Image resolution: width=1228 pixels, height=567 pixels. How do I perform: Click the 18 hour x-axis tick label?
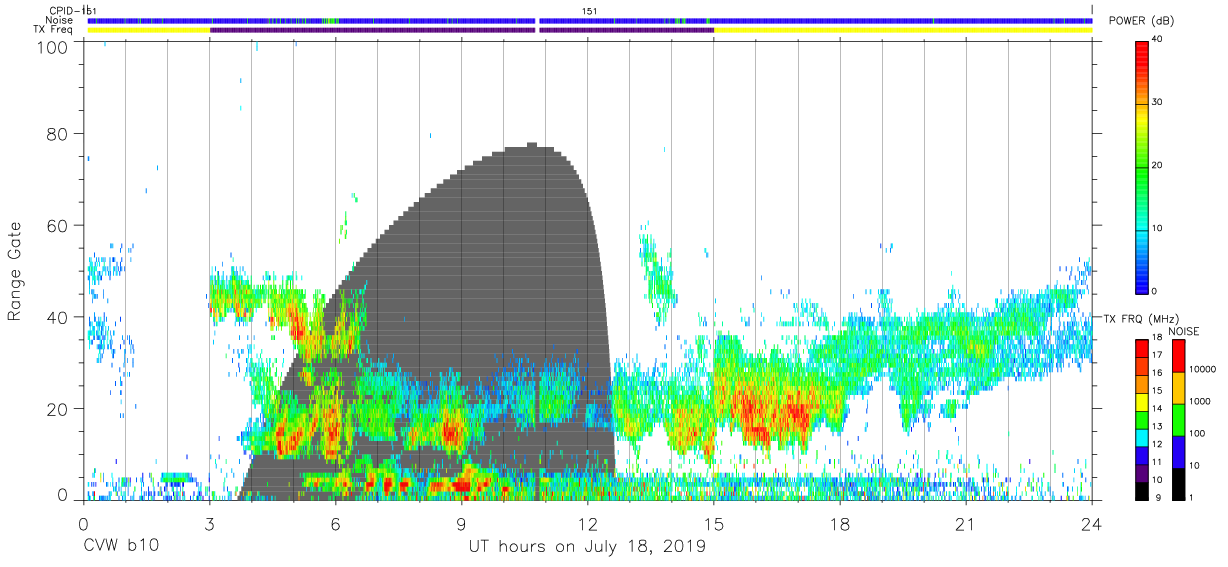tap(840, 523)
